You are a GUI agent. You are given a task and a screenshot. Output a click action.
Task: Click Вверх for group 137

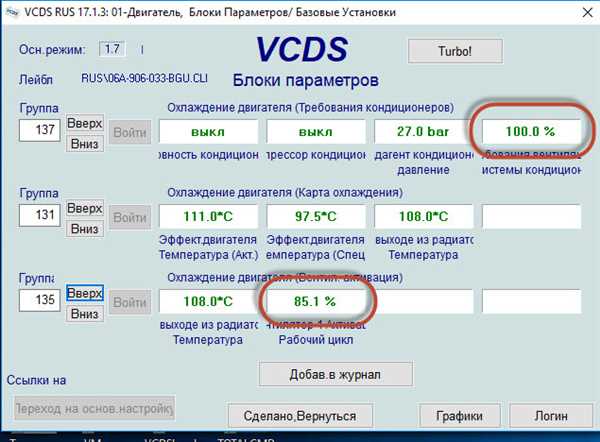(85, 123)
